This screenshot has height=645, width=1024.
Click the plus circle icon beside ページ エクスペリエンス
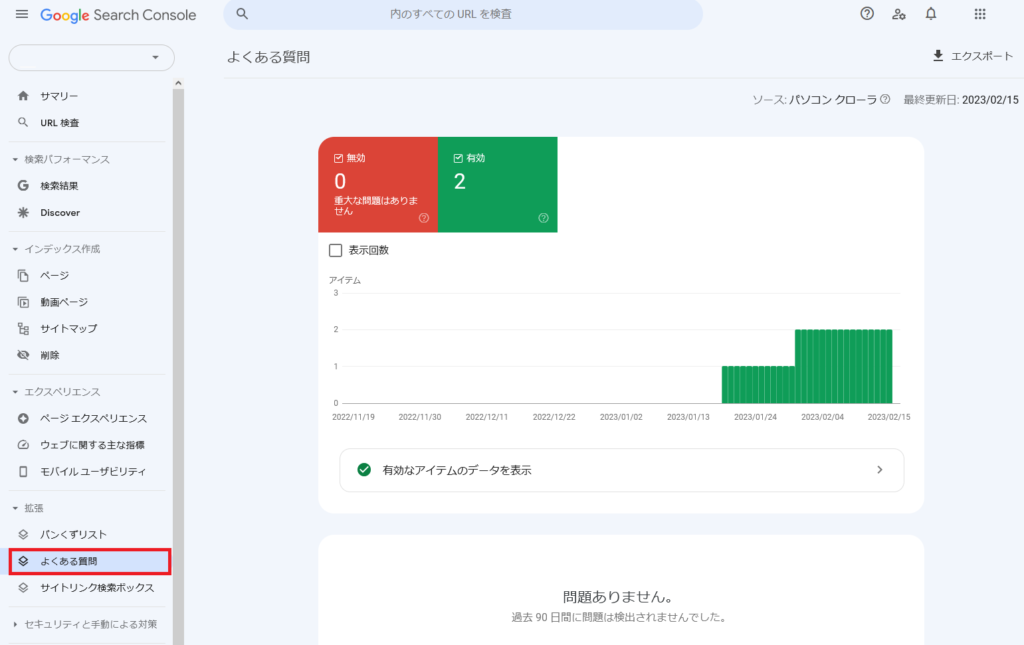[x=24, y=418]
